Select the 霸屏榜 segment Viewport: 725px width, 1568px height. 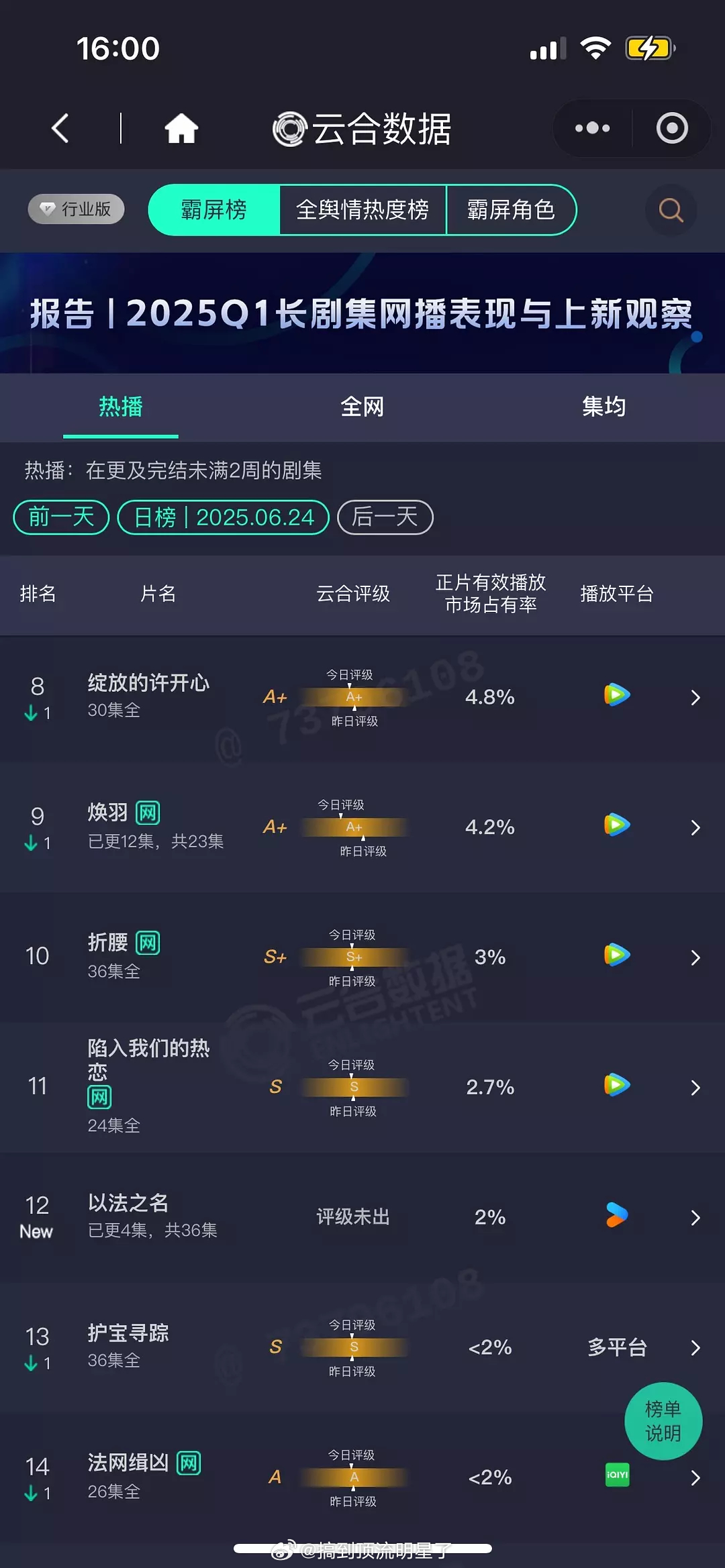[x=213, y=210]
